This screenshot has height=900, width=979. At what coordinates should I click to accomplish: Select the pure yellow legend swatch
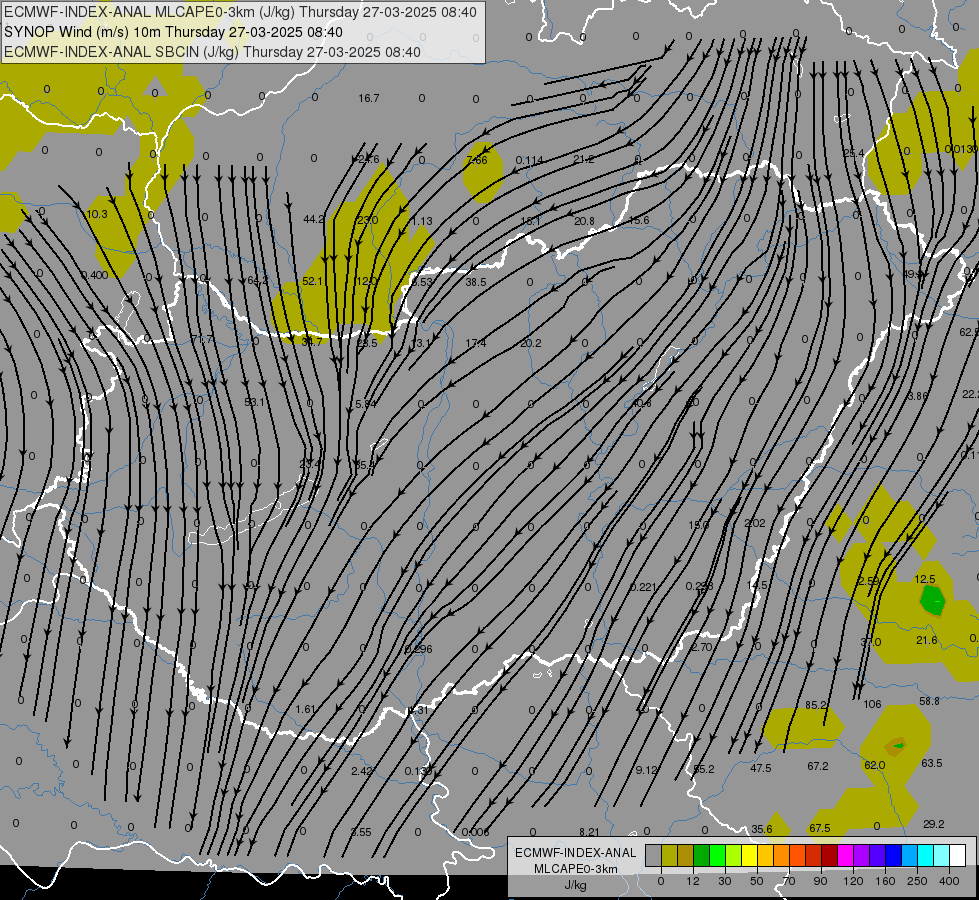pyautogui.click(x=750, y=855)
